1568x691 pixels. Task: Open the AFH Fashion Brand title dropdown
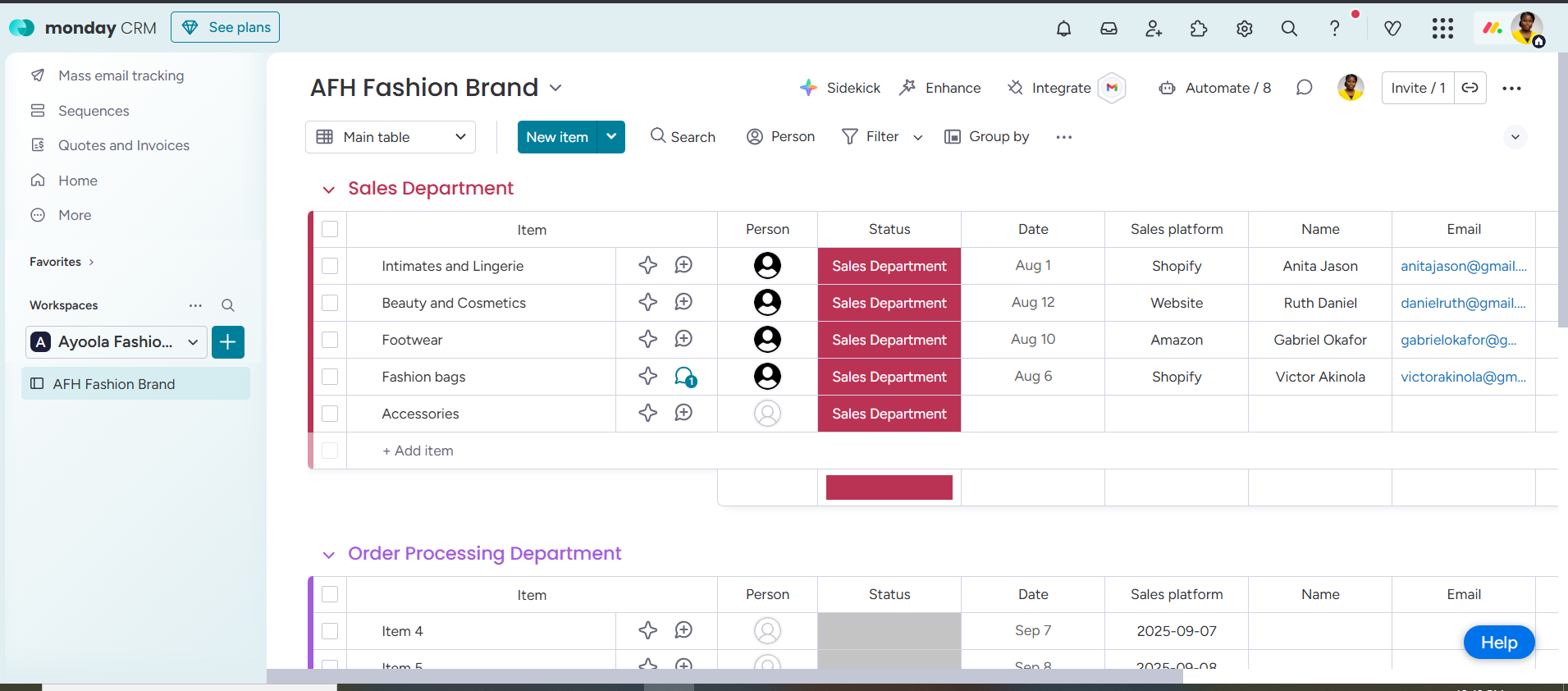pos(555,88)
